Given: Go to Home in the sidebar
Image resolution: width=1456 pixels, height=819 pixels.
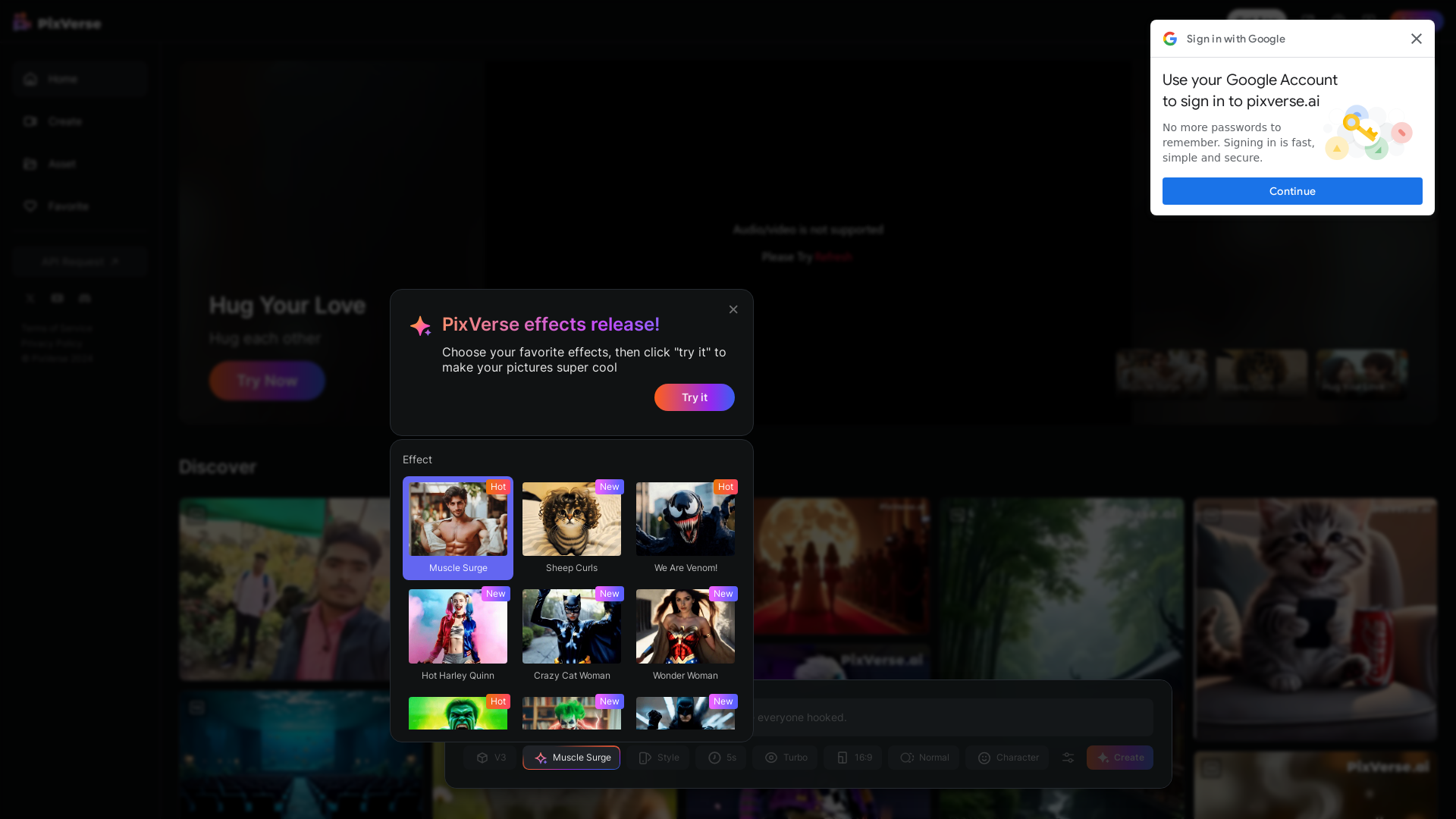Looking at the screenshot, I should pyautogui.click(x=80, y=79).
